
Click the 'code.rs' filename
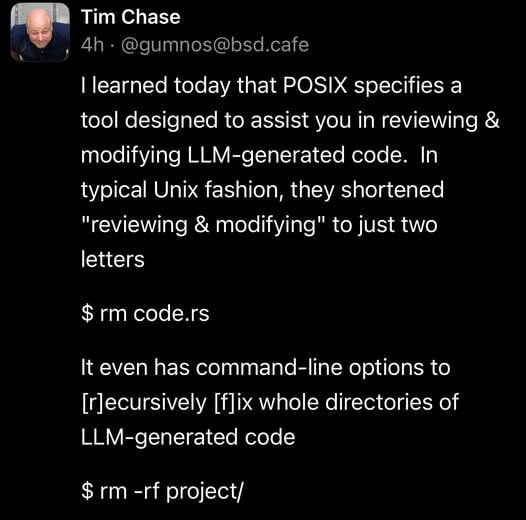pyautogui.click(x=171, y=314)
